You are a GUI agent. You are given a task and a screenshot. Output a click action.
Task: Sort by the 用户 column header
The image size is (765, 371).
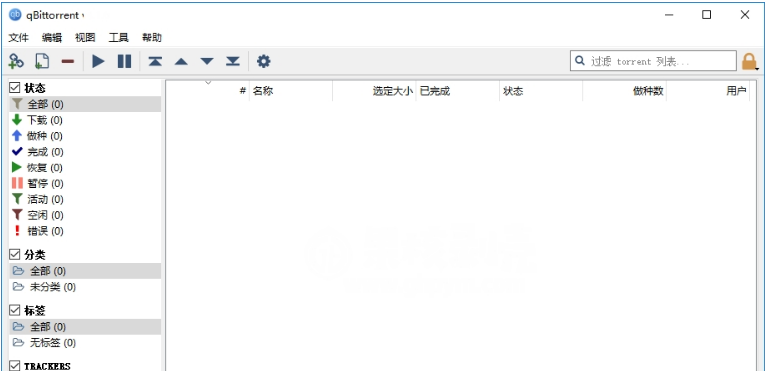coord(708,91)
